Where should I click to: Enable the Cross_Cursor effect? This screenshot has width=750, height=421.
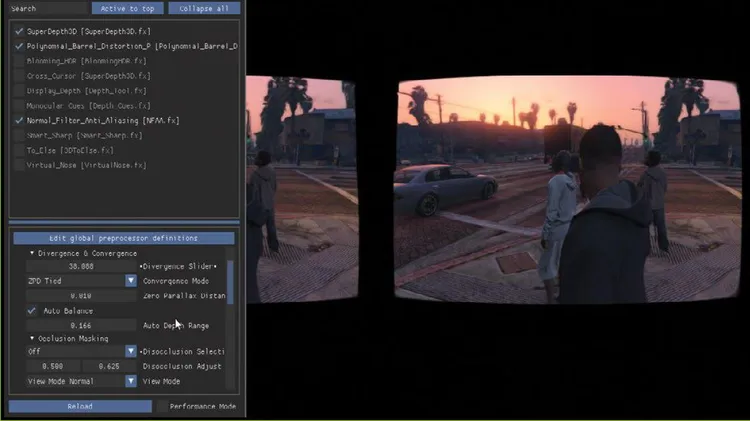(19, 76)
